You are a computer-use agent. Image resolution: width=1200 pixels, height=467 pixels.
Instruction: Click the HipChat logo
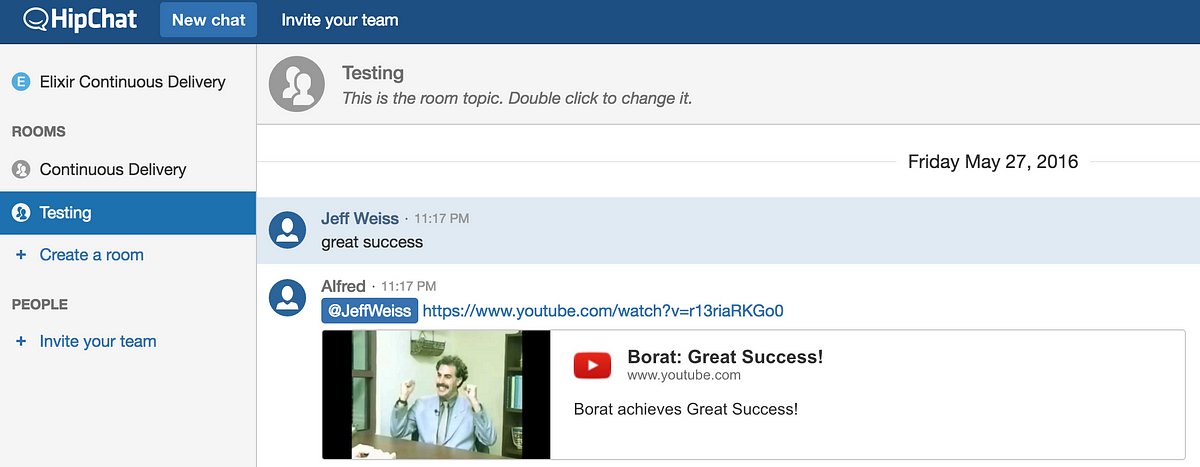pos(81,19)
